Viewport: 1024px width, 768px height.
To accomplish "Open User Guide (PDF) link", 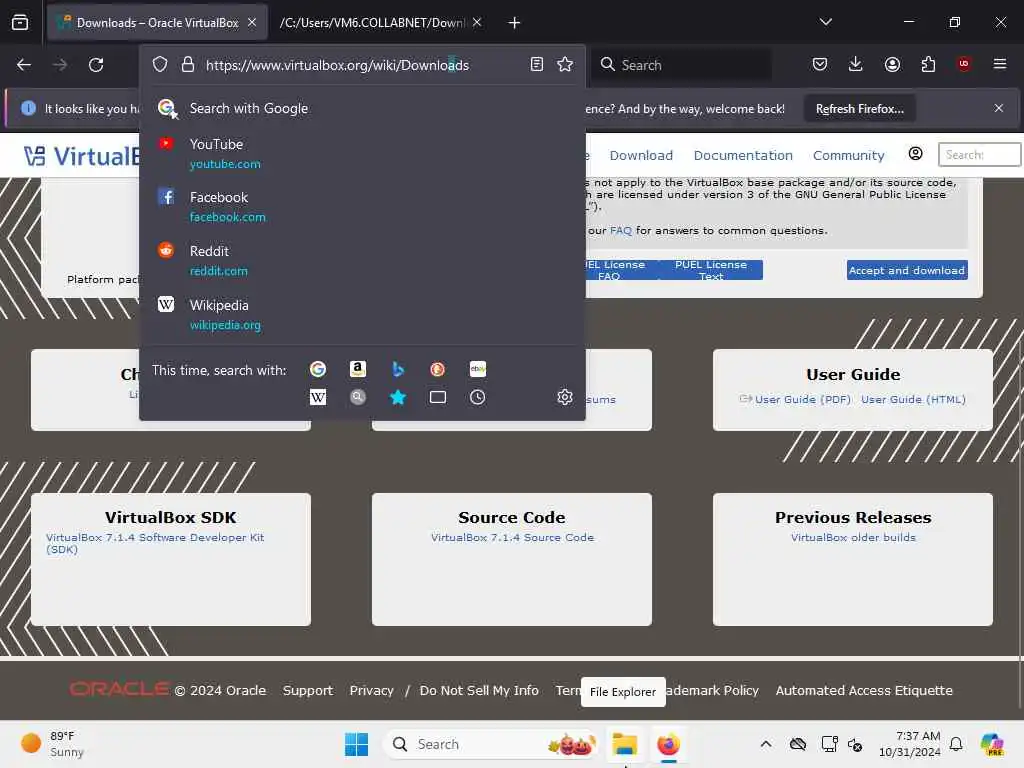I will pos(803,399).
